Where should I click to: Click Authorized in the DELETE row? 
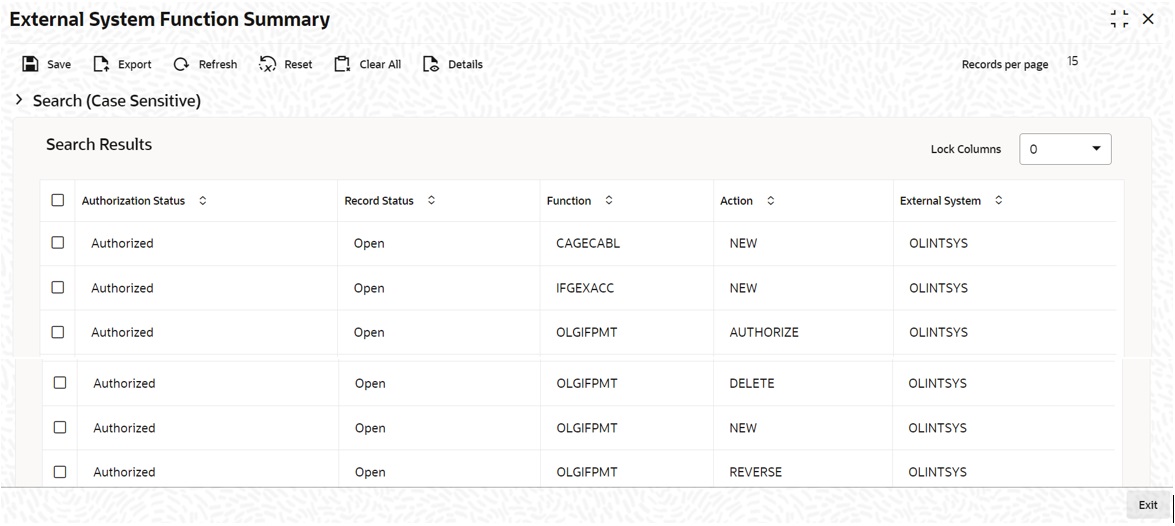click(124, 383)
